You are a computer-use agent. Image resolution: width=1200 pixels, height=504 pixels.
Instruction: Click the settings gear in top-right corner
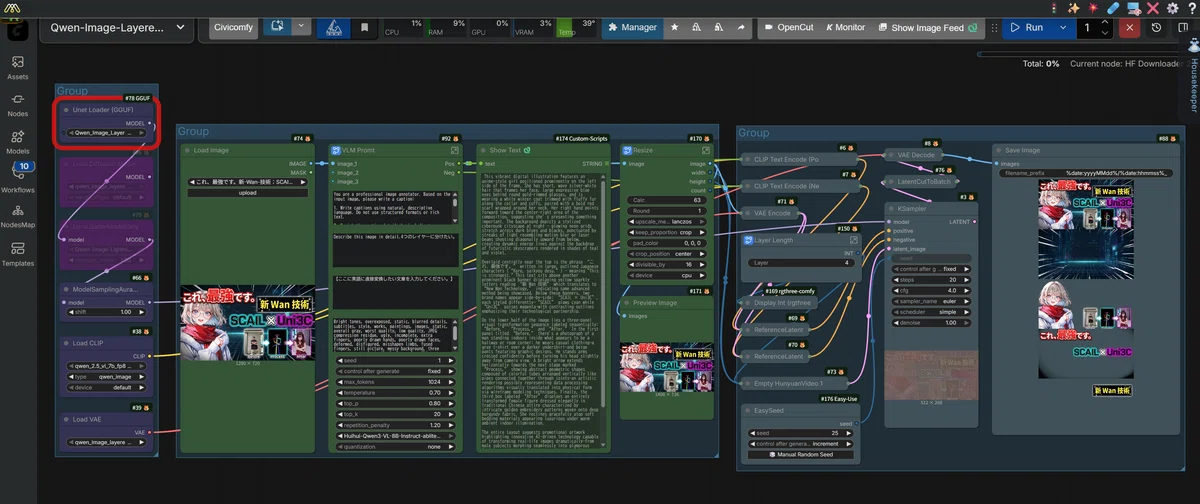(1172, 7)
